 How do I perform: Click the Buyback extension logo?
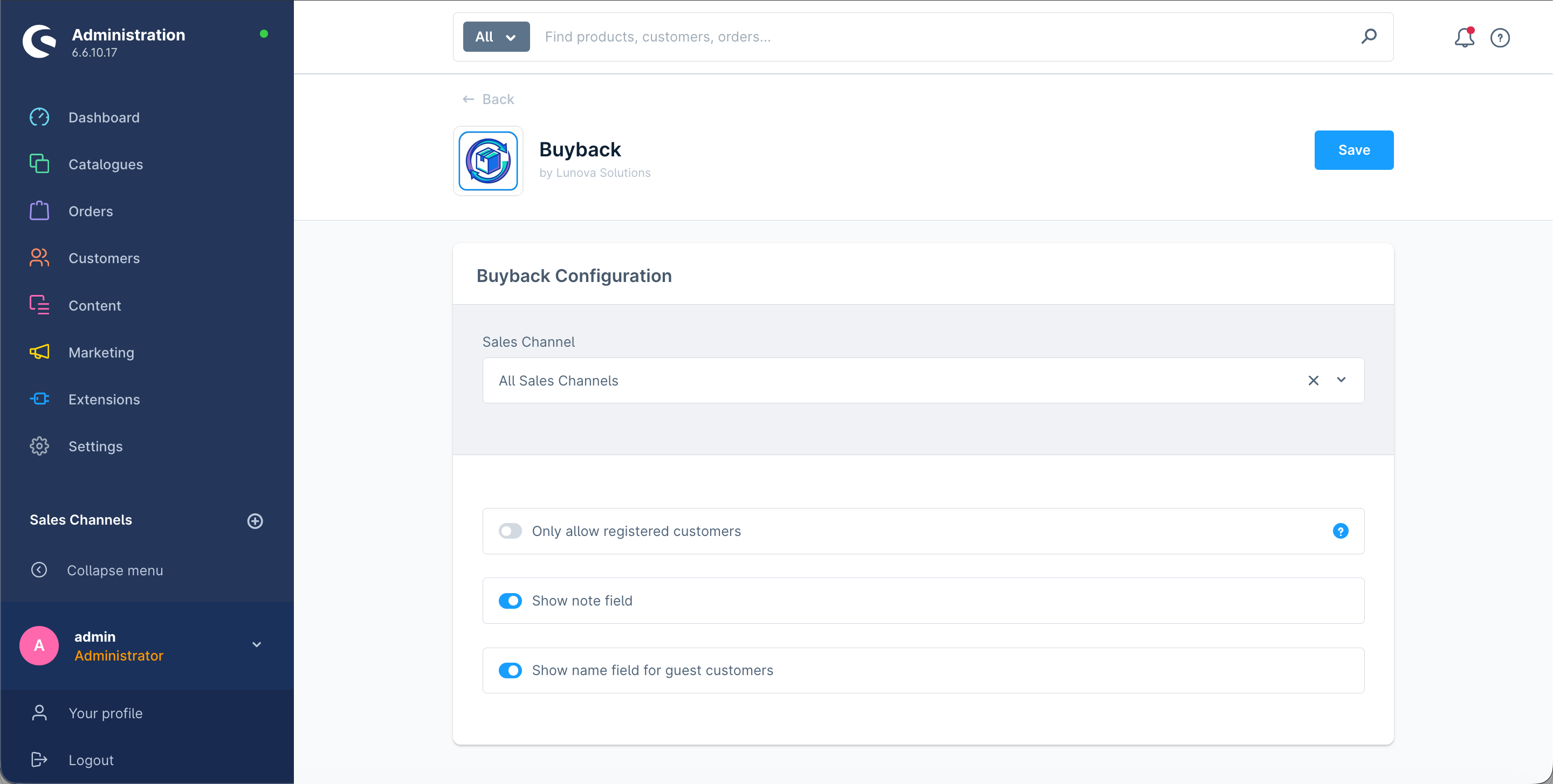487,161
